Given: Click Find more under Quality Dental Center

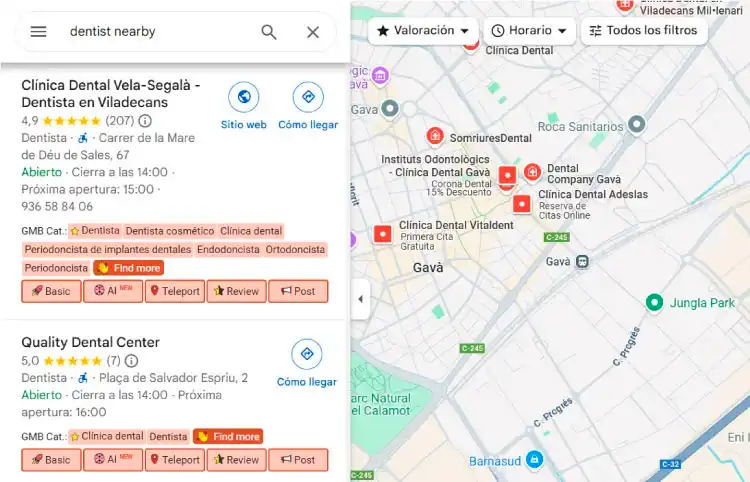Looking at the screenshot, I should (x=228, y=436).
